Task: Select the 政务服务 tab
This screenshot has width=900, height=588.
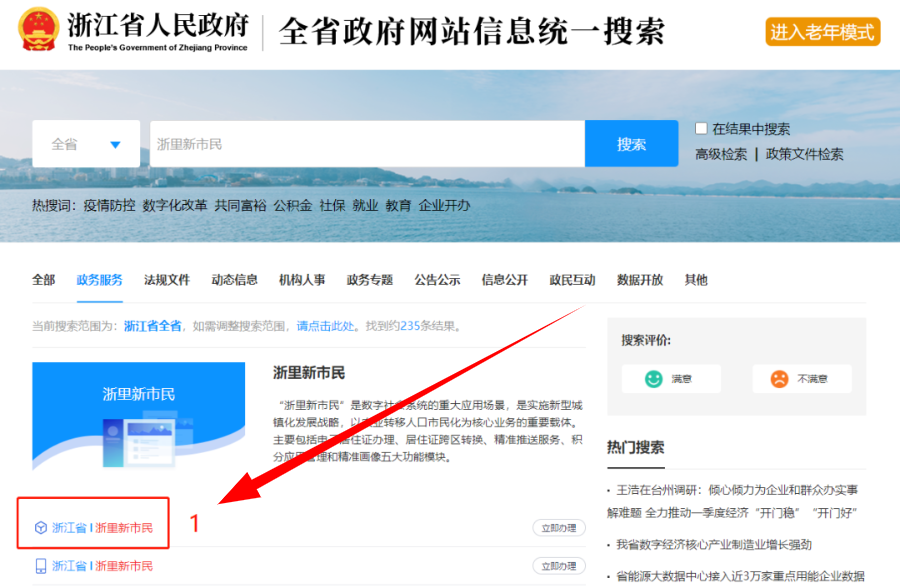Action: [99, 280]
